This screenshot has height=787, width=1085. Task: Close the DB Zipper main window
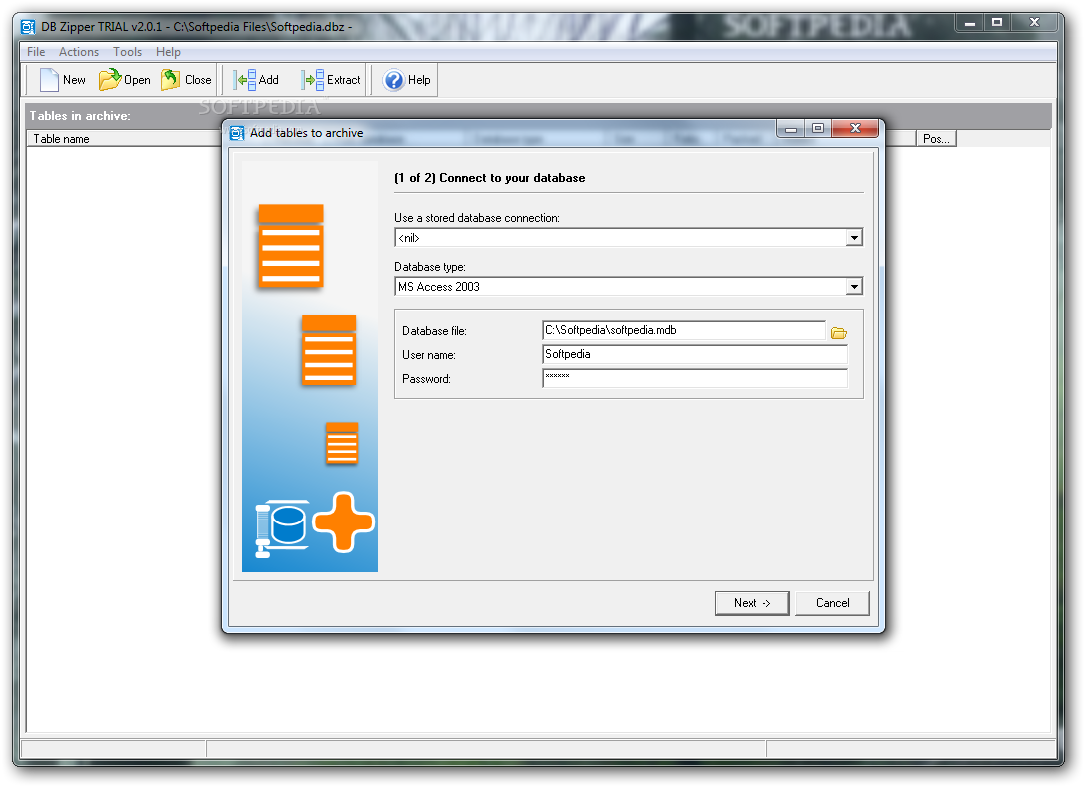point(1034,23)
